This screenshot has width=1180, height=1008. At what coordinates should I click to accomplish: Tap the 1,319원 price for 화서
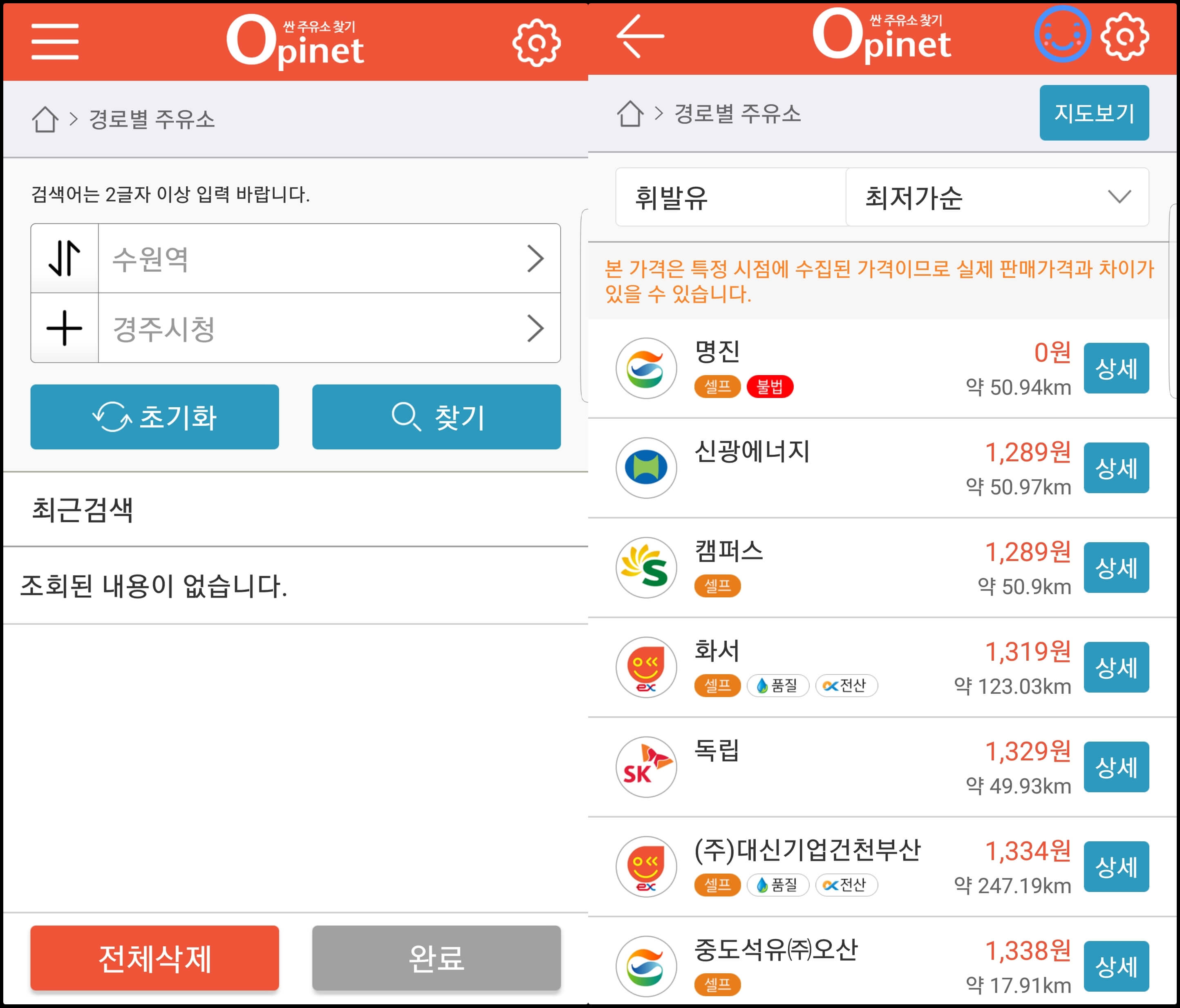point(1028,651)
